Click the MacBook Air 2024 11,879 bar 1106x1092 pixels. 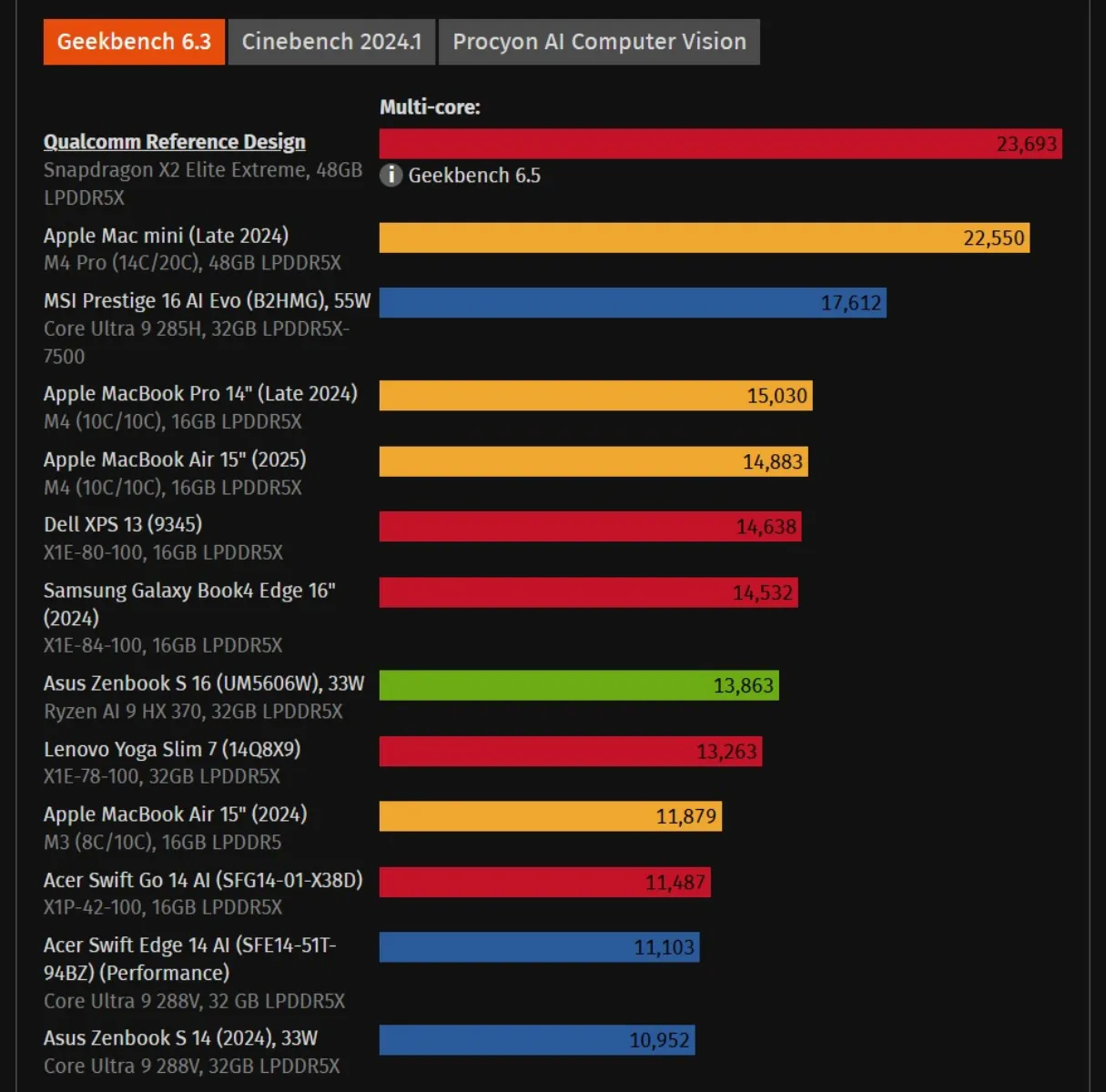tap(550, 816)
